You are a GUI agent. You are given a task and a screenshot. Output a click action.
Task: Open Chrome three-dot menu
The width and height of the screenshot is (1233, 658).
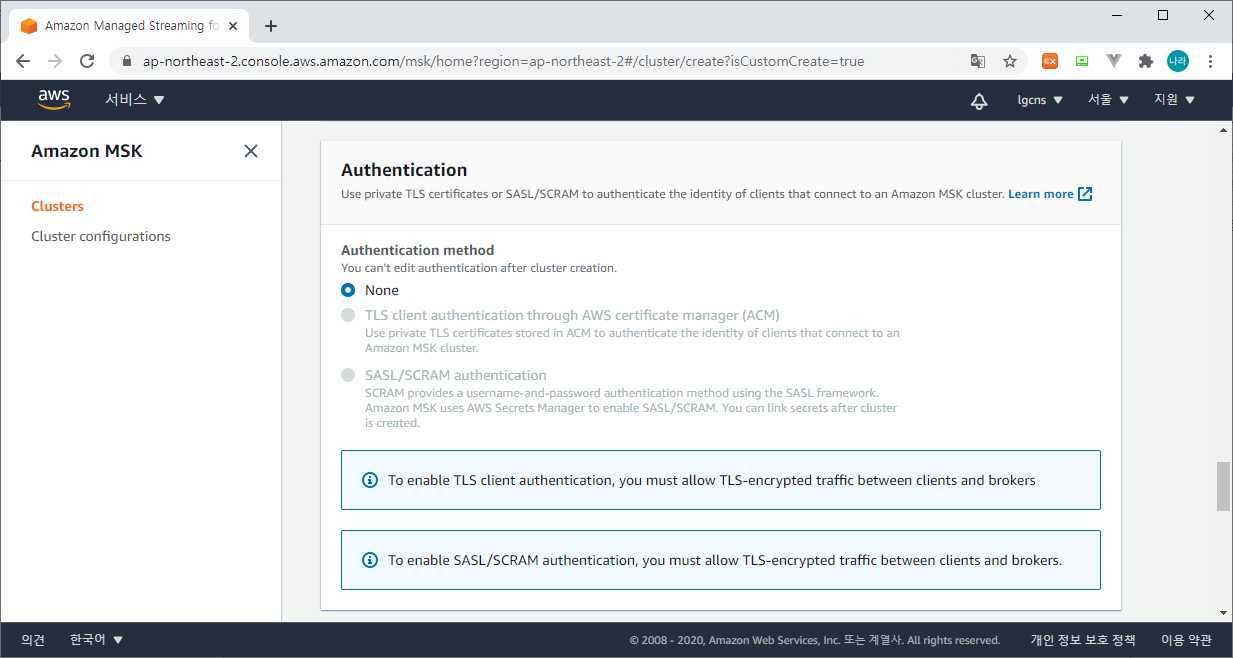click(x=1211, y=61)
